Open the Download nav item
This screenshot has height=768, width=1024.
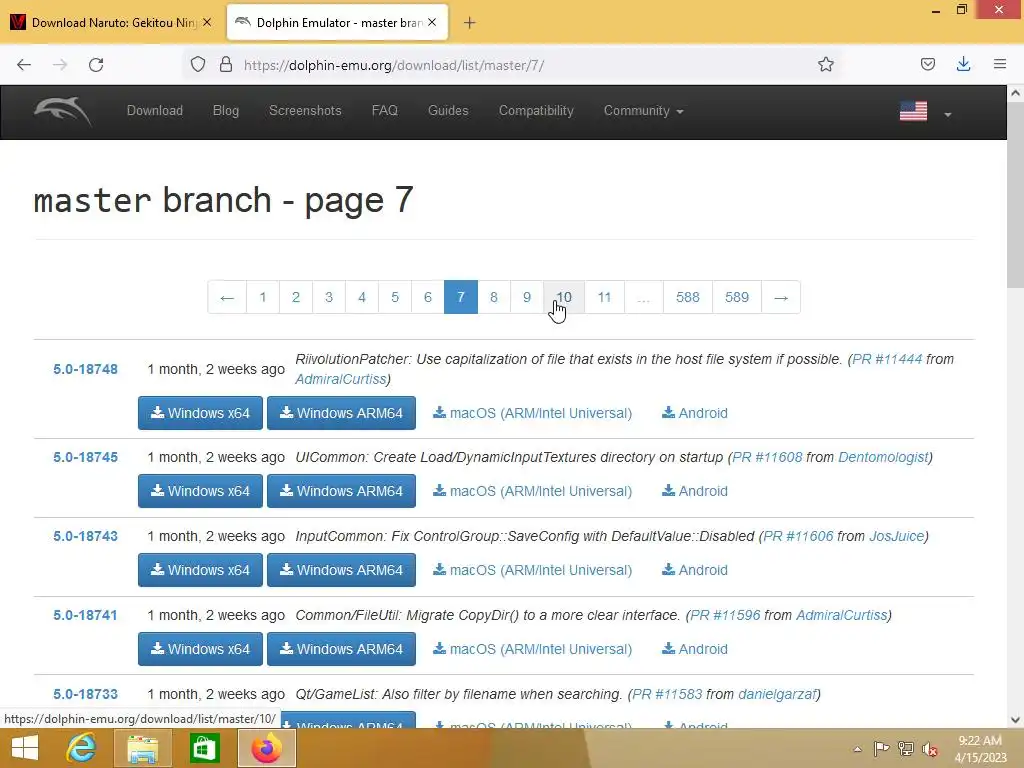click(155, 110)
